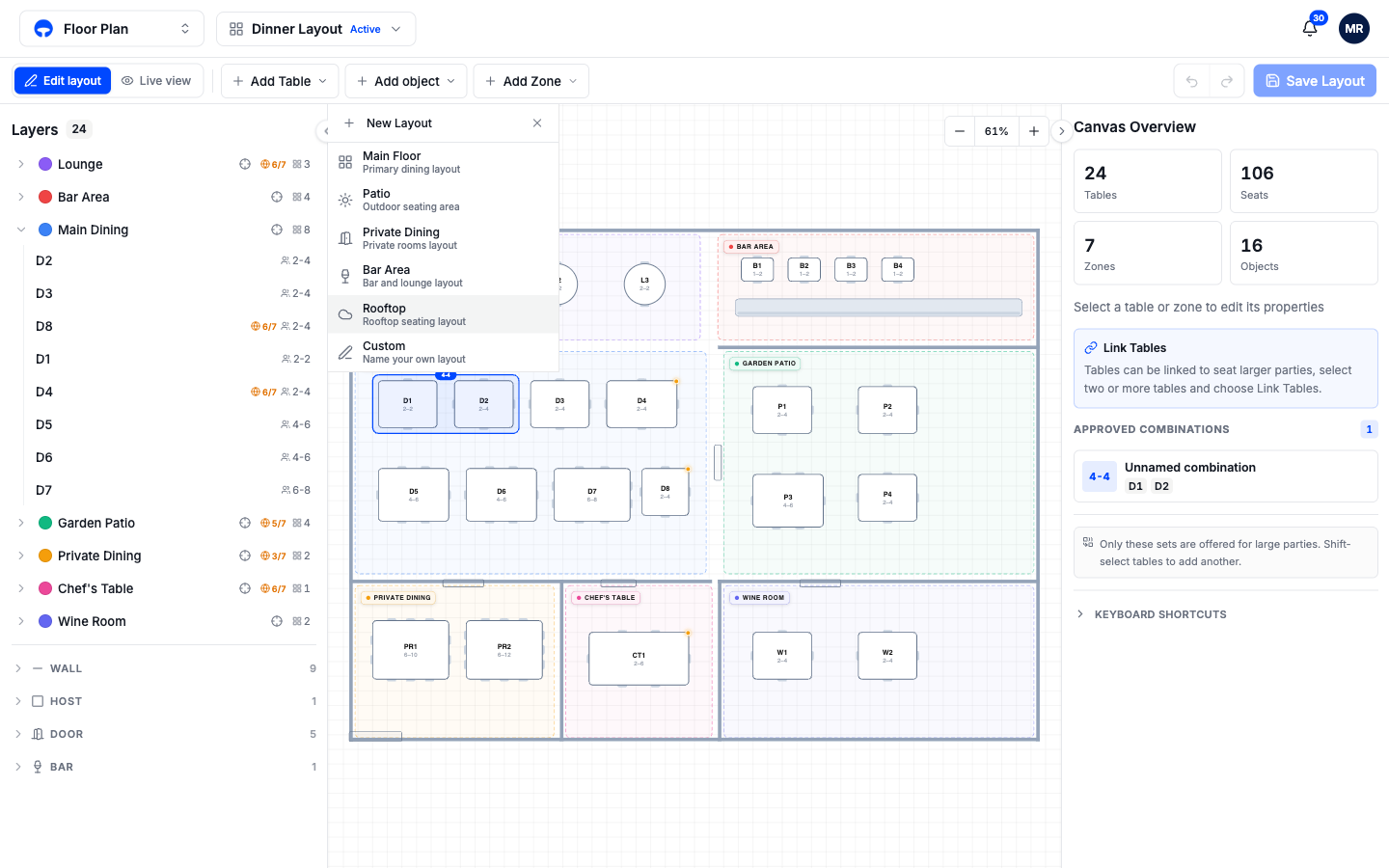Expand the DOOR objects group
The height and width of the screenshot is (868, 1389).
point(18,734)
